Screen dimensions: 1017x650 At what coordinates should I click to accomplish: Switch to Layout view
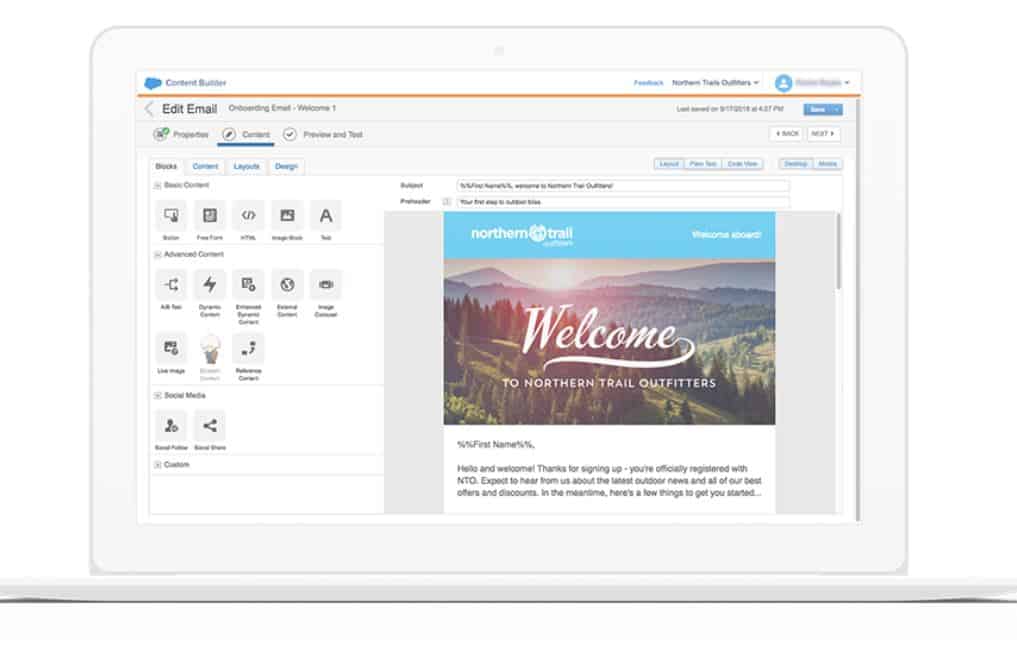tap(669, 164)
